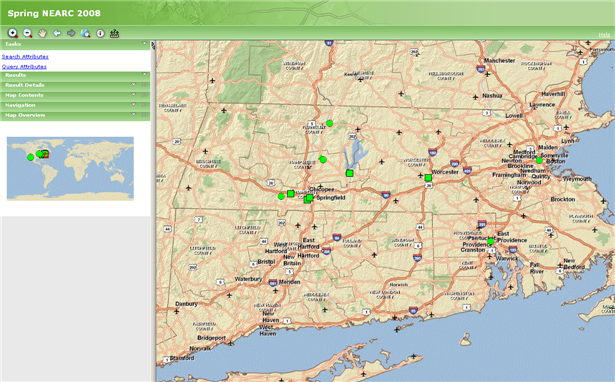Viewport: 615px width, 382px height.
Task: Undock the Map Overview panel
Action: 144,115
